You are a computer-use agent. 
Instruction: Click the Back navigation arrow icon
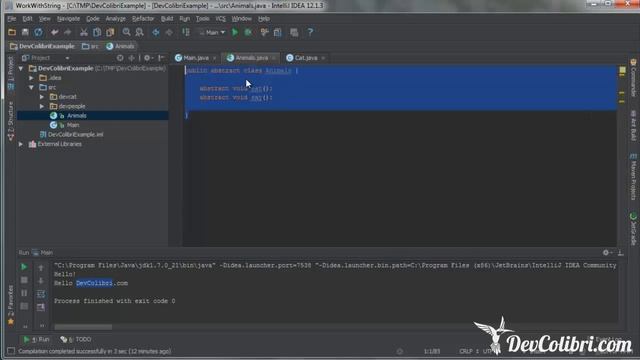click(156, 32)
